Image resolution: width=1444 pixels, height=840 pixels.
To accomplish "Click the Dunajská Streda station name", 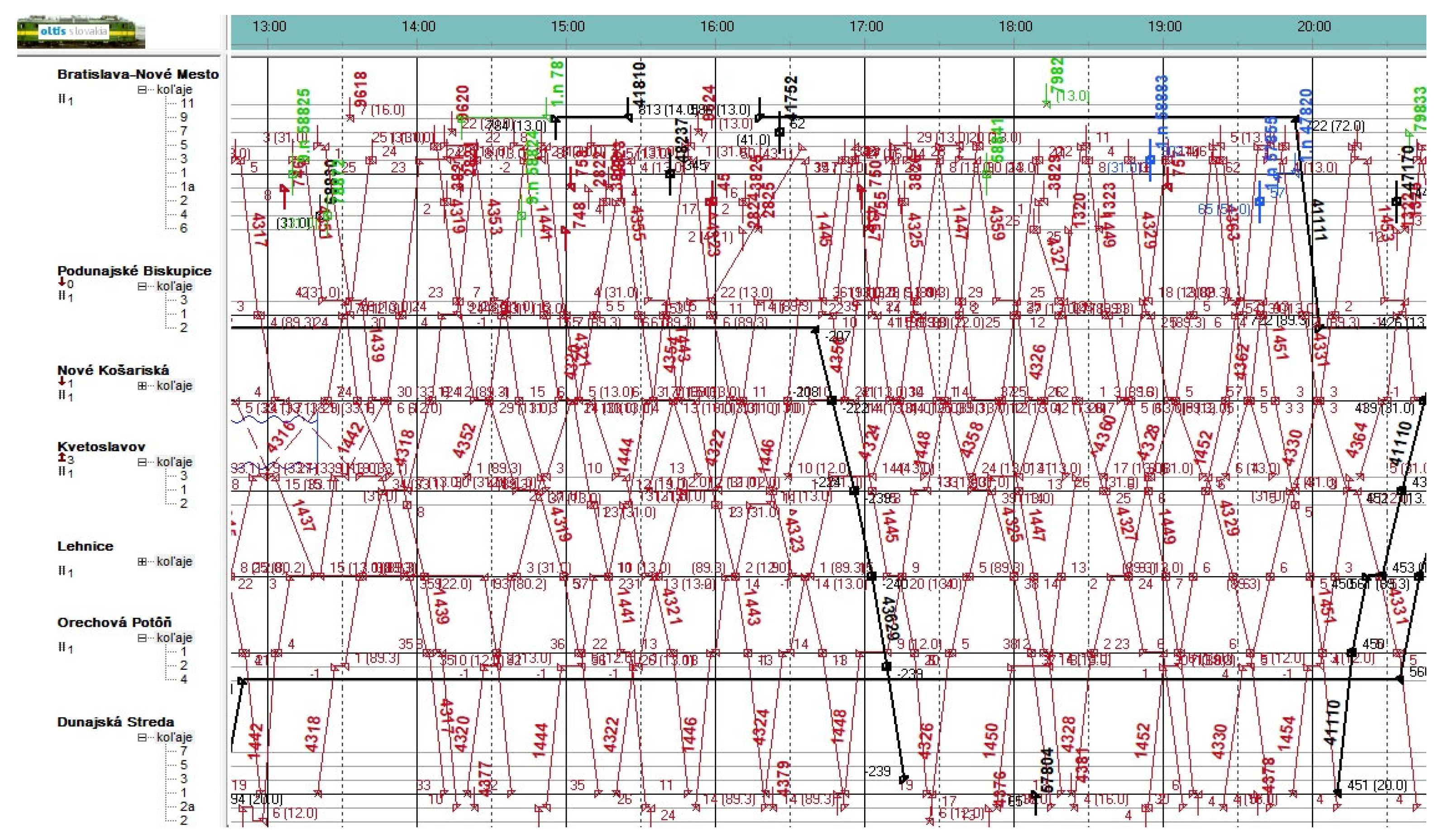I will pos(115,722).
